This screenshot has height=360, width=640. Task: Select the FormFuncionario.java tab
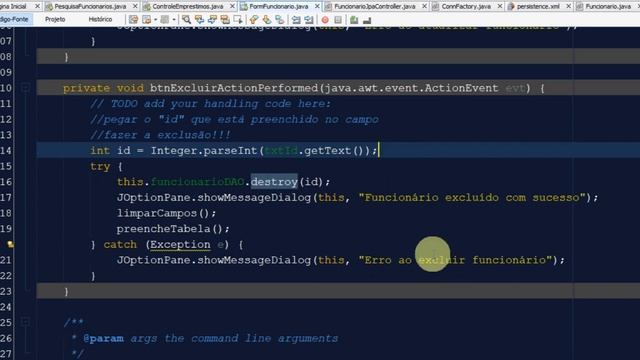tap(279, 6)
